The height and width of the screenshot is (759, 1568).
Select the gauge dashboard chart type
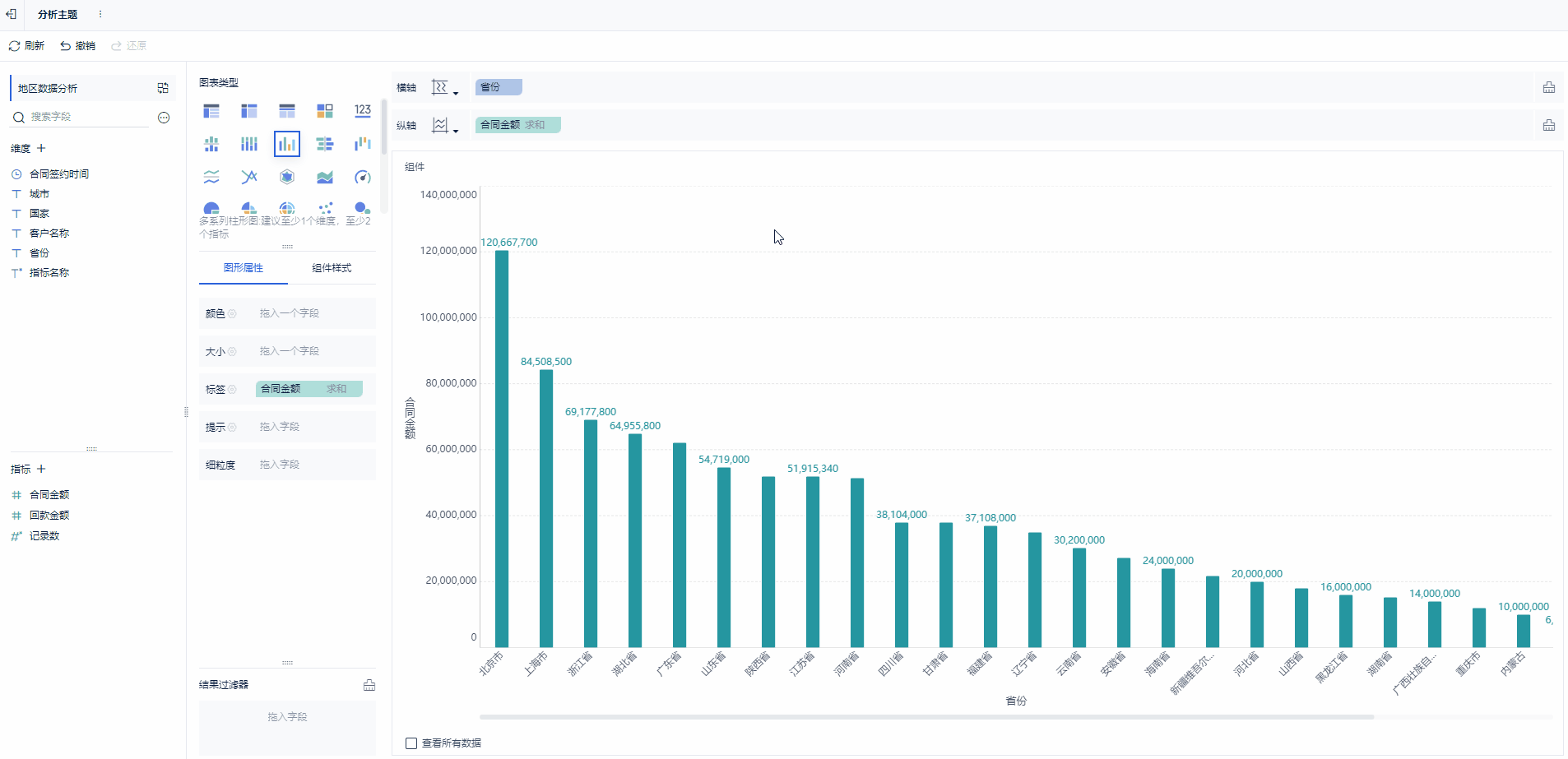pyautogui.click(x=363, y=177)
